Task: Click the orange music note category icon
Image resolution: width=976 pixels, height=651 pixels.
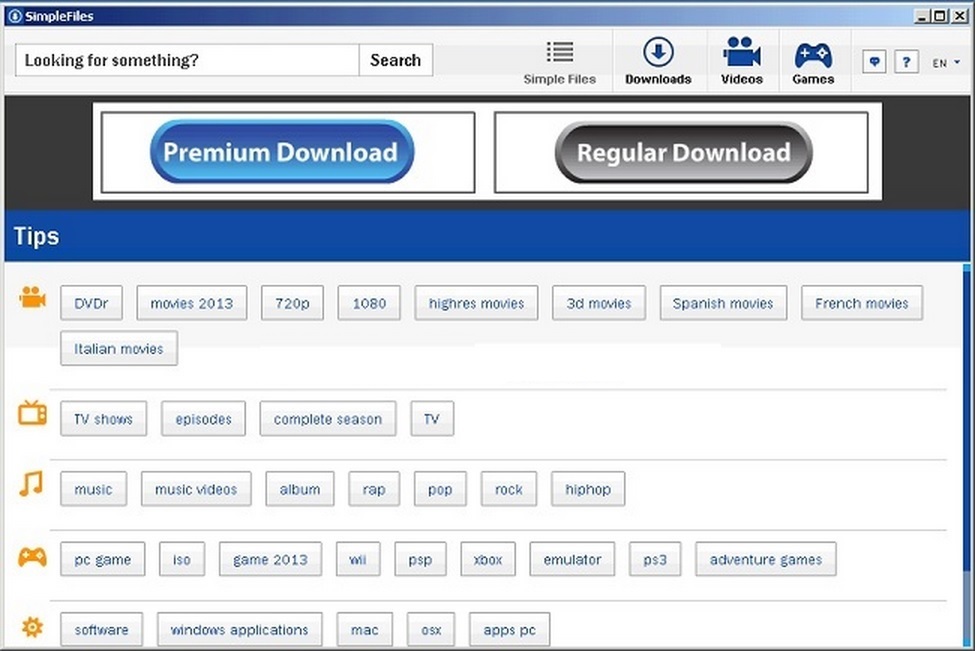Action: click(x=31, y=484)
